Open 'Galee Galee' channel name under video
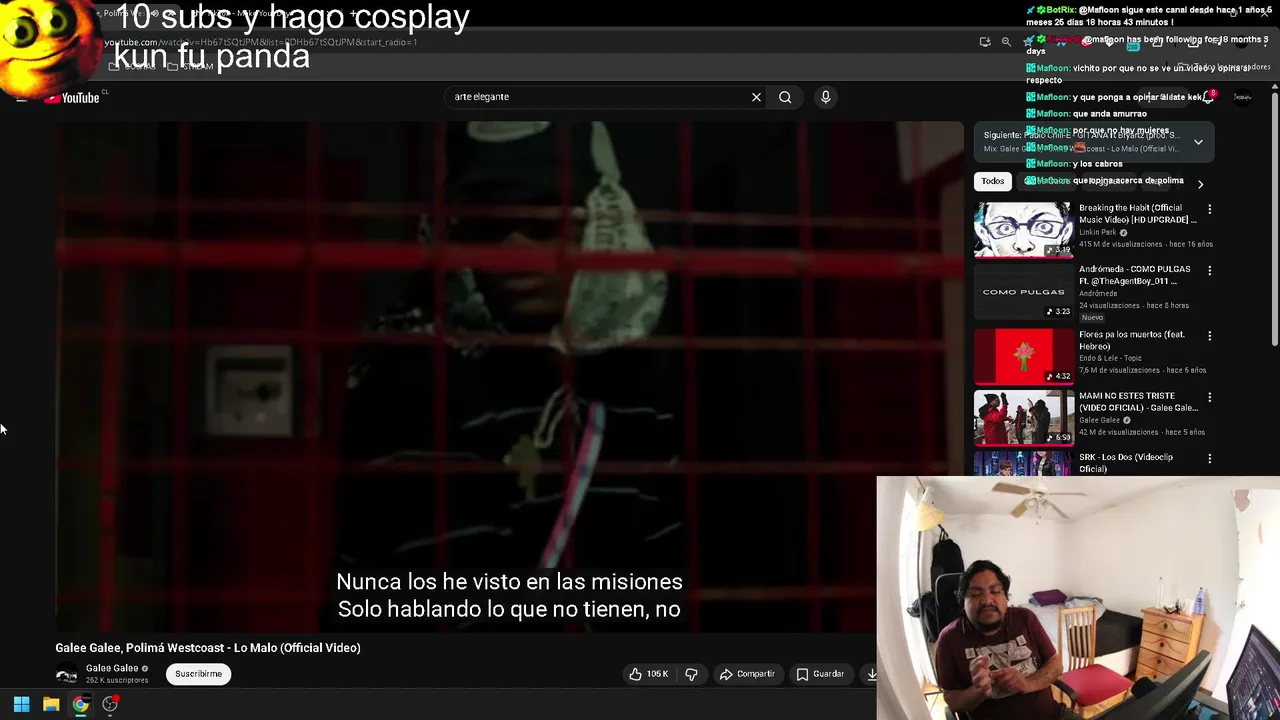Image resolution: width=1280 pixels, height=720 pixels. coord(112,668)
